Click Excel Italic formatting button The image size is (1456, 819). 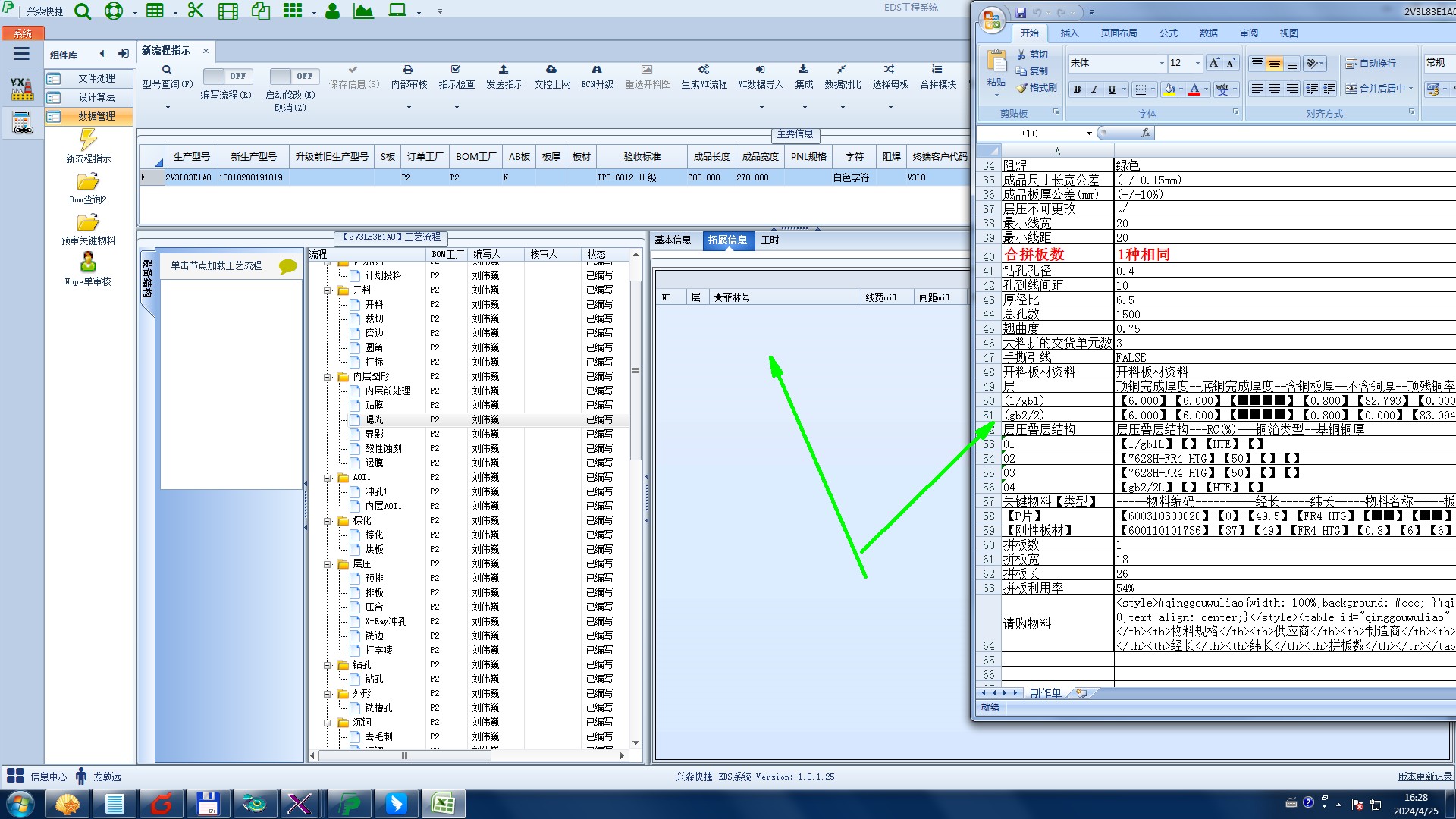(x=1094, y=89)
